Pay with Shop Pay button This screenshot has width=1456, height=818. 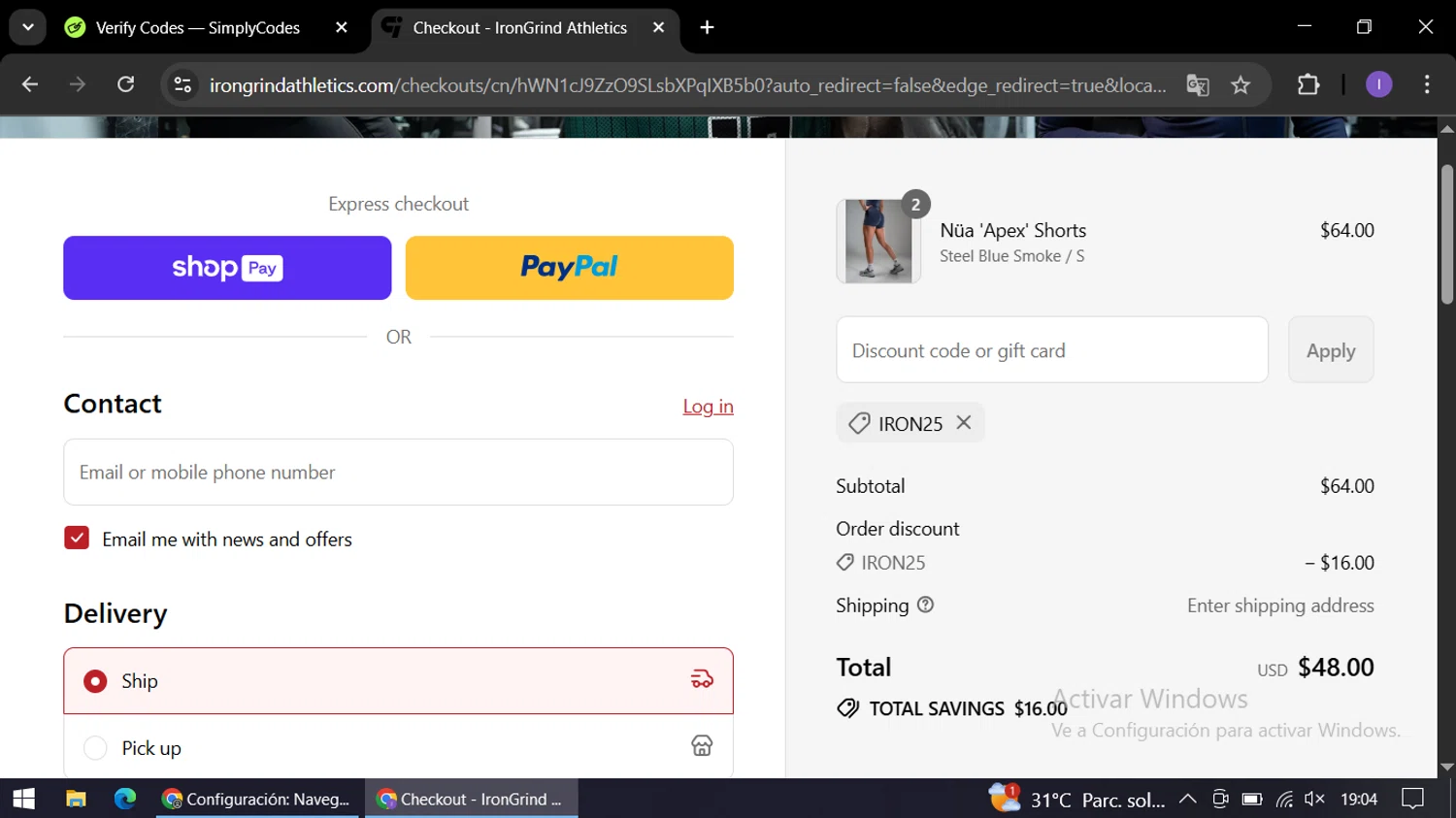(x=227, y=268)
